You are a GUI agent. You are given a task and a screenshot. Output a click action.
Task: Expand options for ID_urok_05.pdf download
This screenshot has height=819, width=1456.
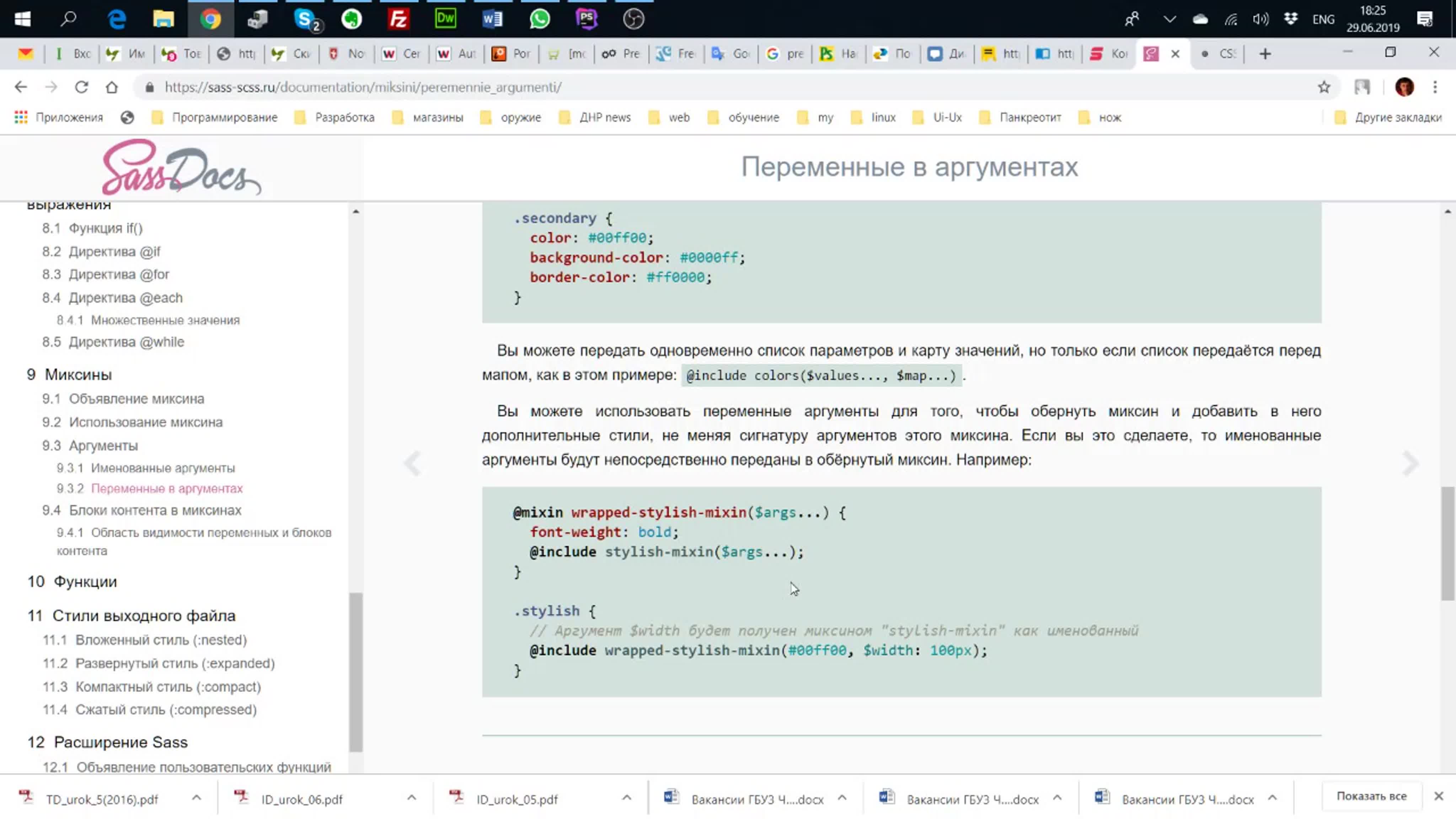point(626,798)
